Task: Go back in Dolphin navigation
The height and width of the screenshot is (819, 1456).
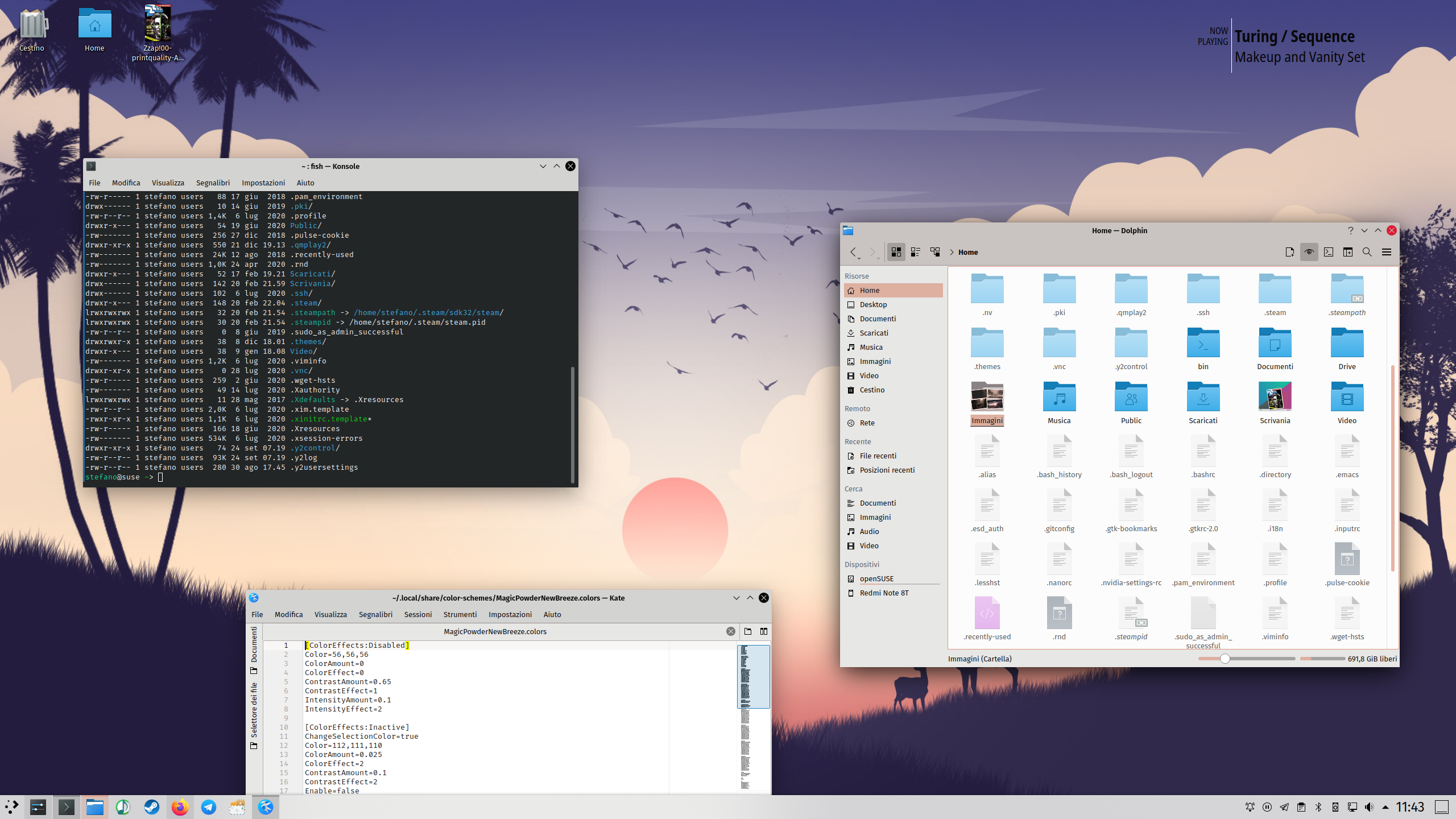Action: [853, 252]
